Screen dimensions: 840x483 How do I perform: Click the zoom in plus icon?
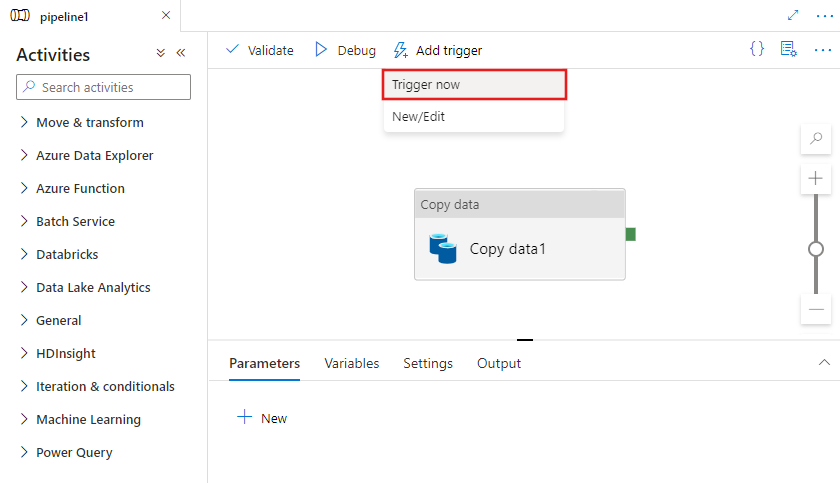[x=816, y=178]
